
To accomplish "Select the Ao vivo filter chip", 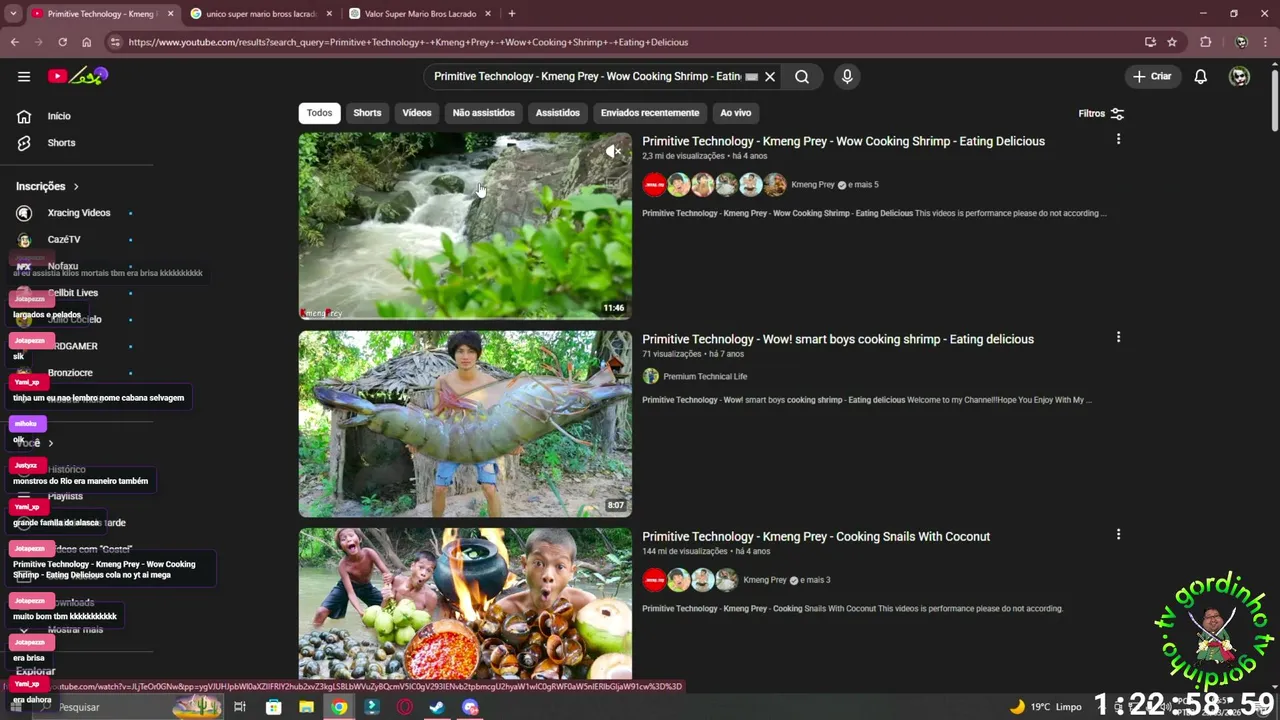I will pyautogui.click(x=735, y=113).
